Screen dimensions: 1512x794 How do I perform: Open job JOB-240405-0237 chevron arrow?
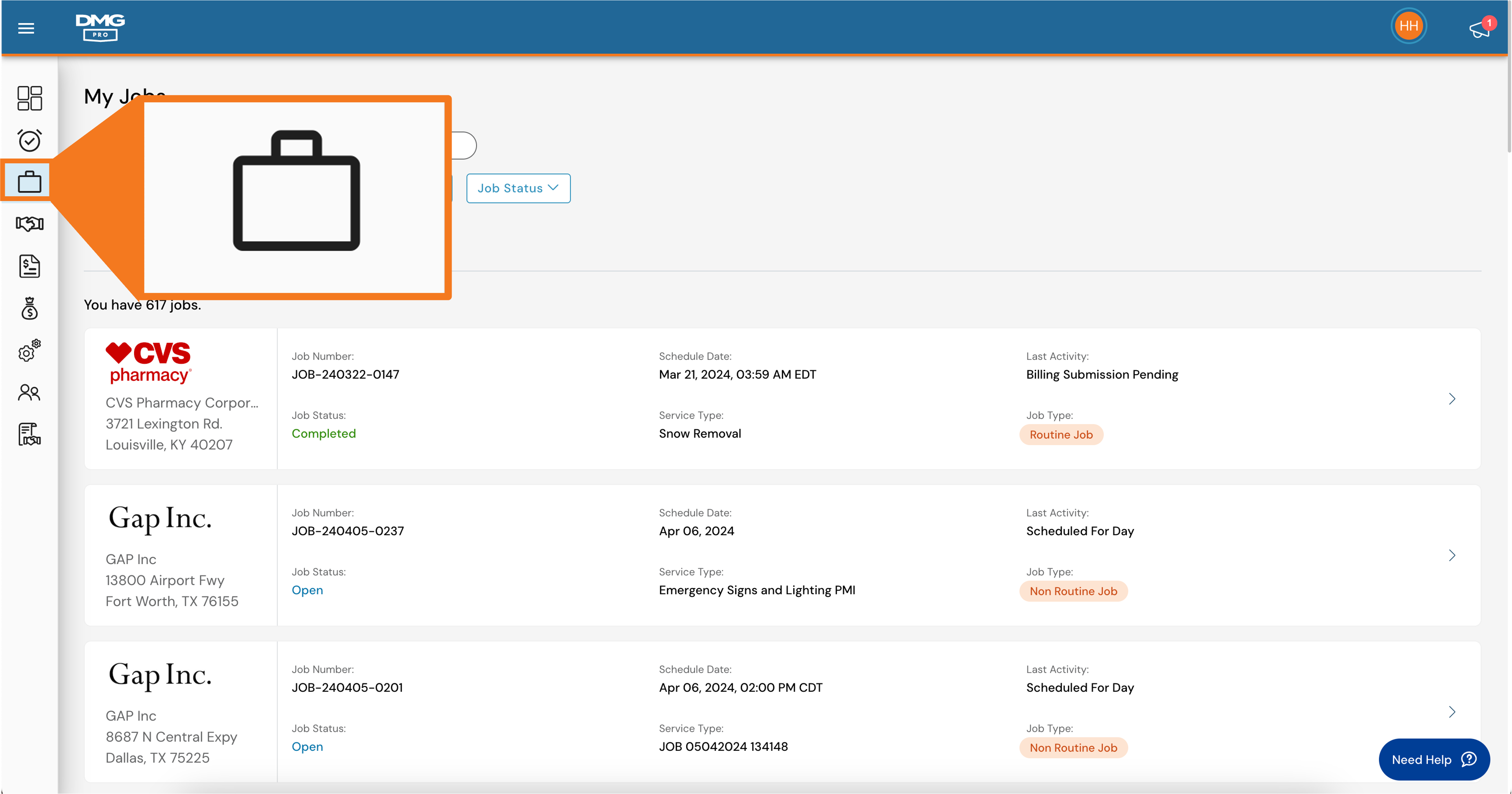click(1452, 556)
